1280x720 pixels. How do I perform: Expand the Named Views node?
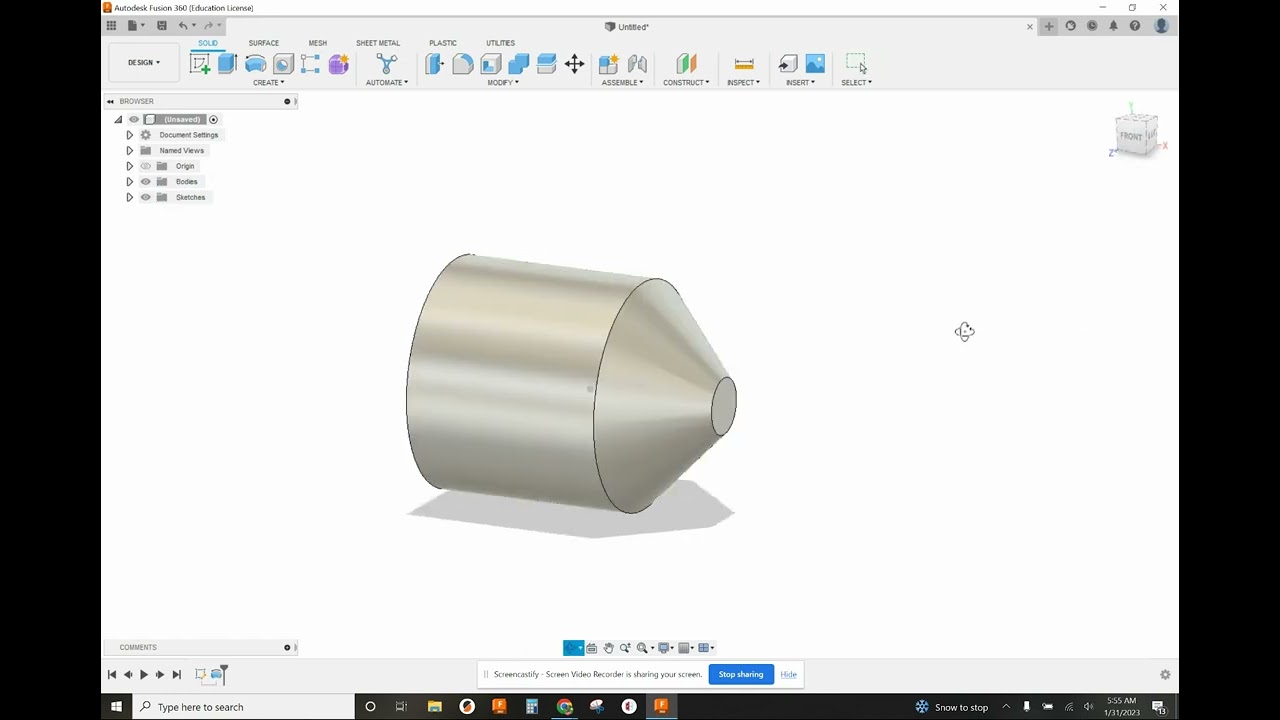(x=129, y=151)
